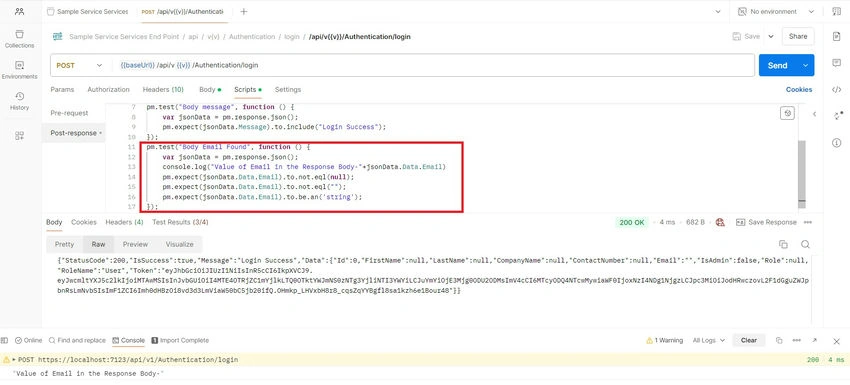Open the All Logs filter dropdown
This screenshot has height=385, width=850.
(709, 341)
